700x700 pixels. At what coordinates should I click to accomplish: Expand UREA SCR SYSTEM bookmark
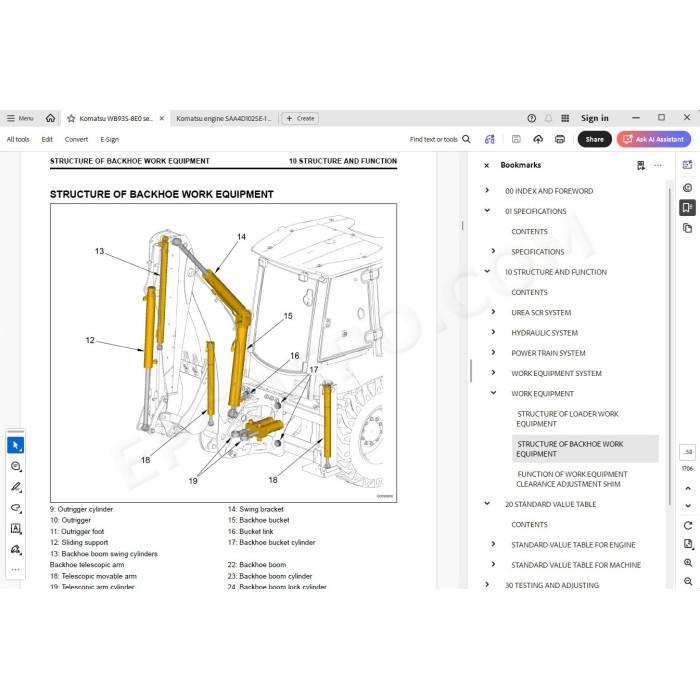pos(493,312)
